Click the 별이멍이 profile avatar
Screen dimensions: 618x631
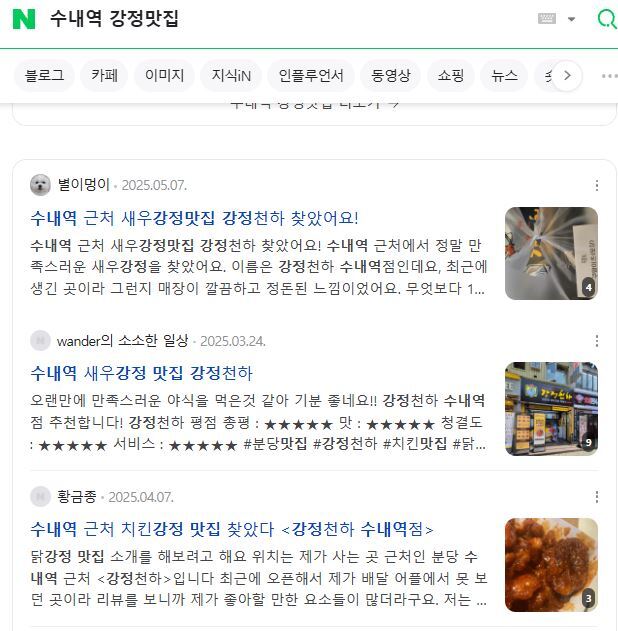point(40,185)
